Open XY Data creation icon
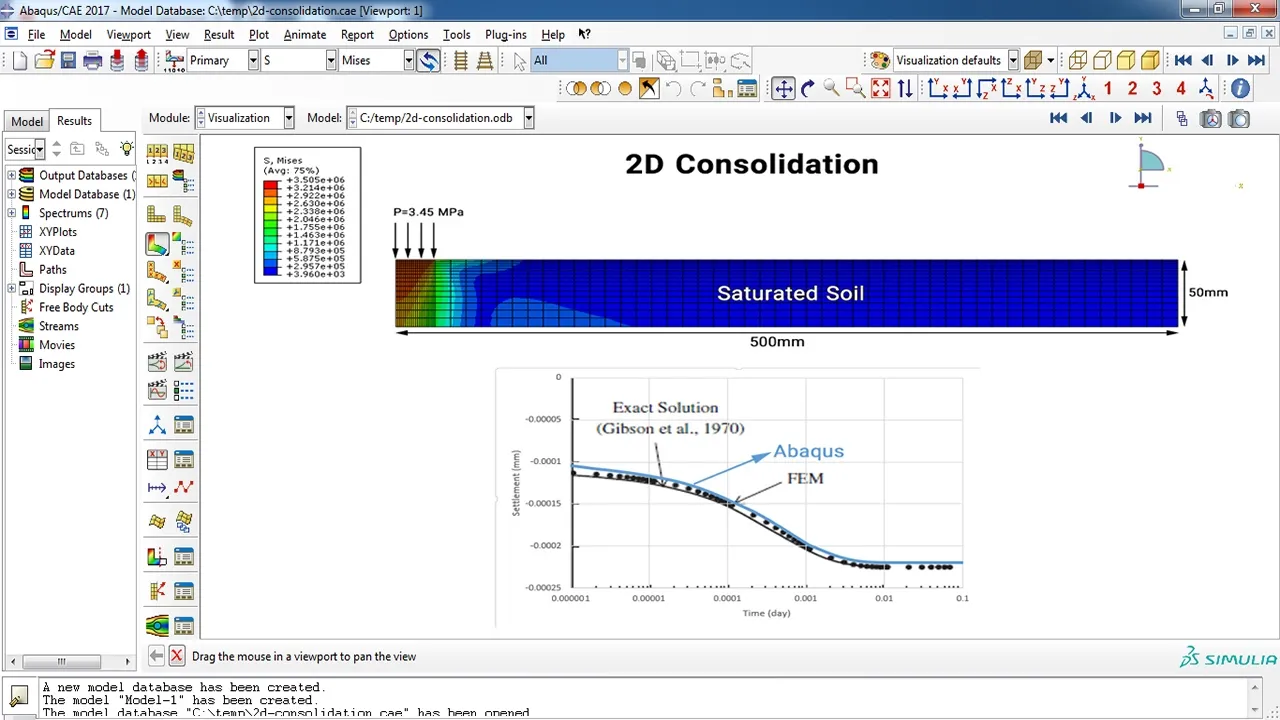 coord(157,459)
